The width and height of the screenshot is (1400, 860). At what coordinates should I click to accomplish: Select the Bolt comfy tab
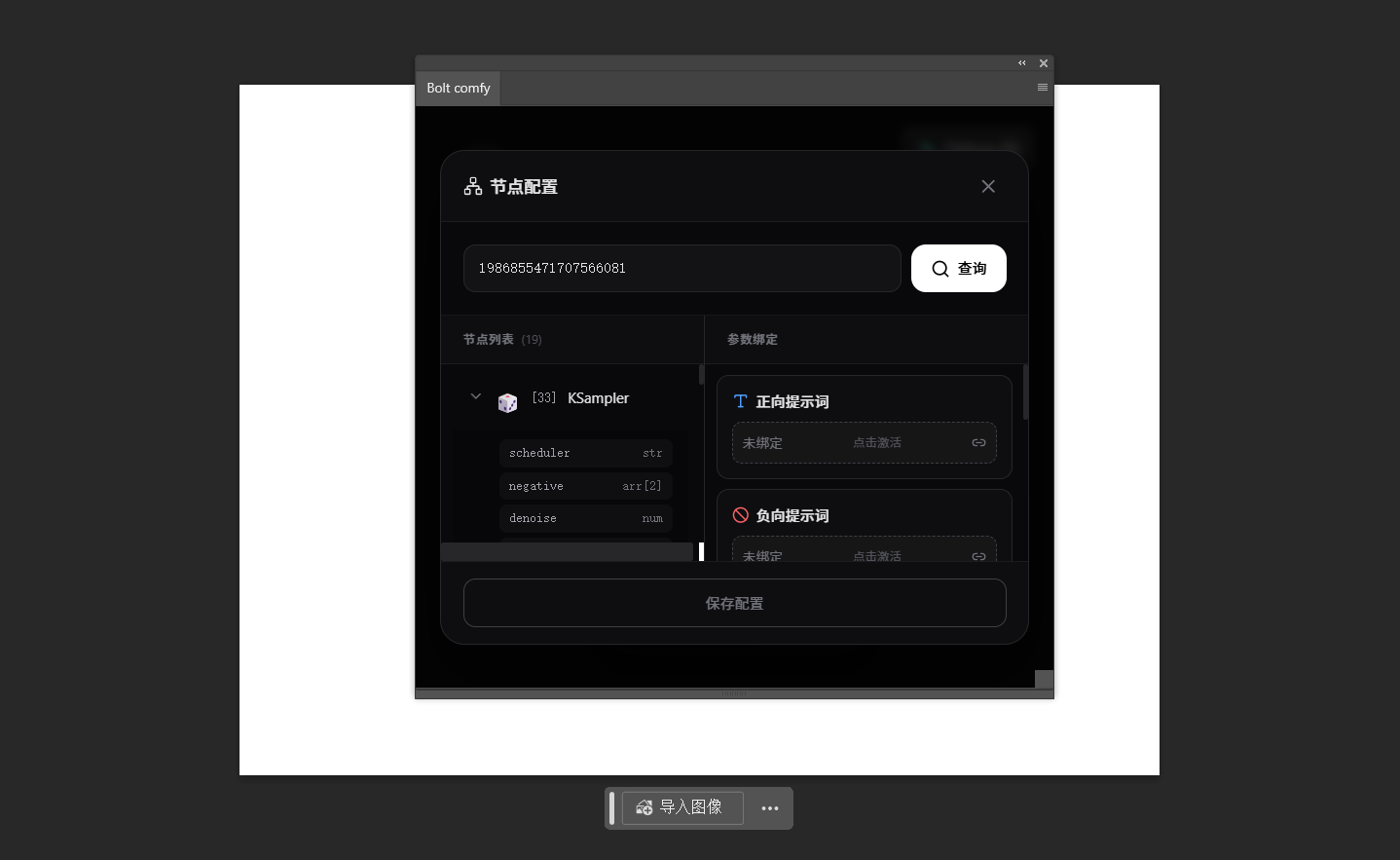click(x=459, y=88)
